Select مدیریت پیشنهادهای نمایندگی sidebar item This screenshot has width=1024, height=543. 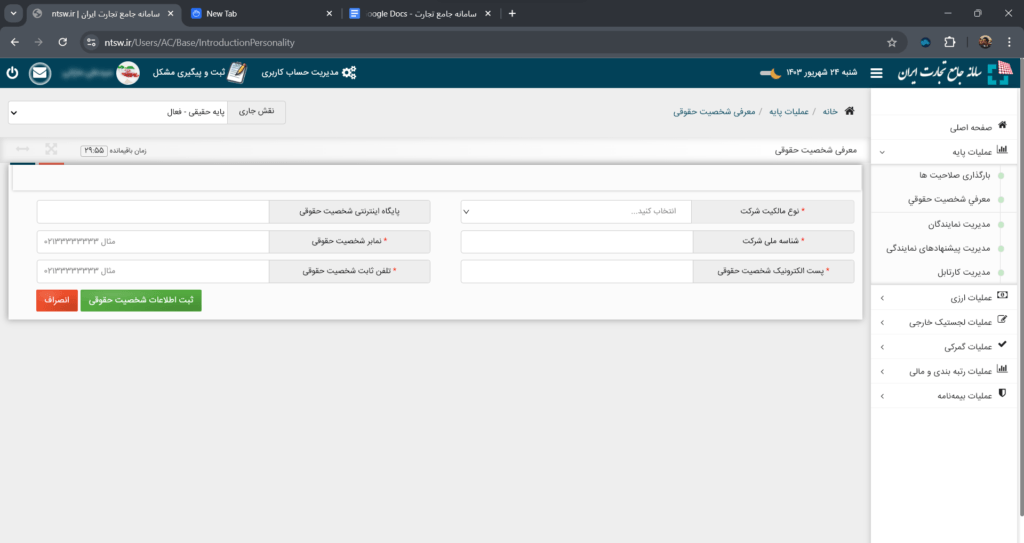tap(938, 248)
